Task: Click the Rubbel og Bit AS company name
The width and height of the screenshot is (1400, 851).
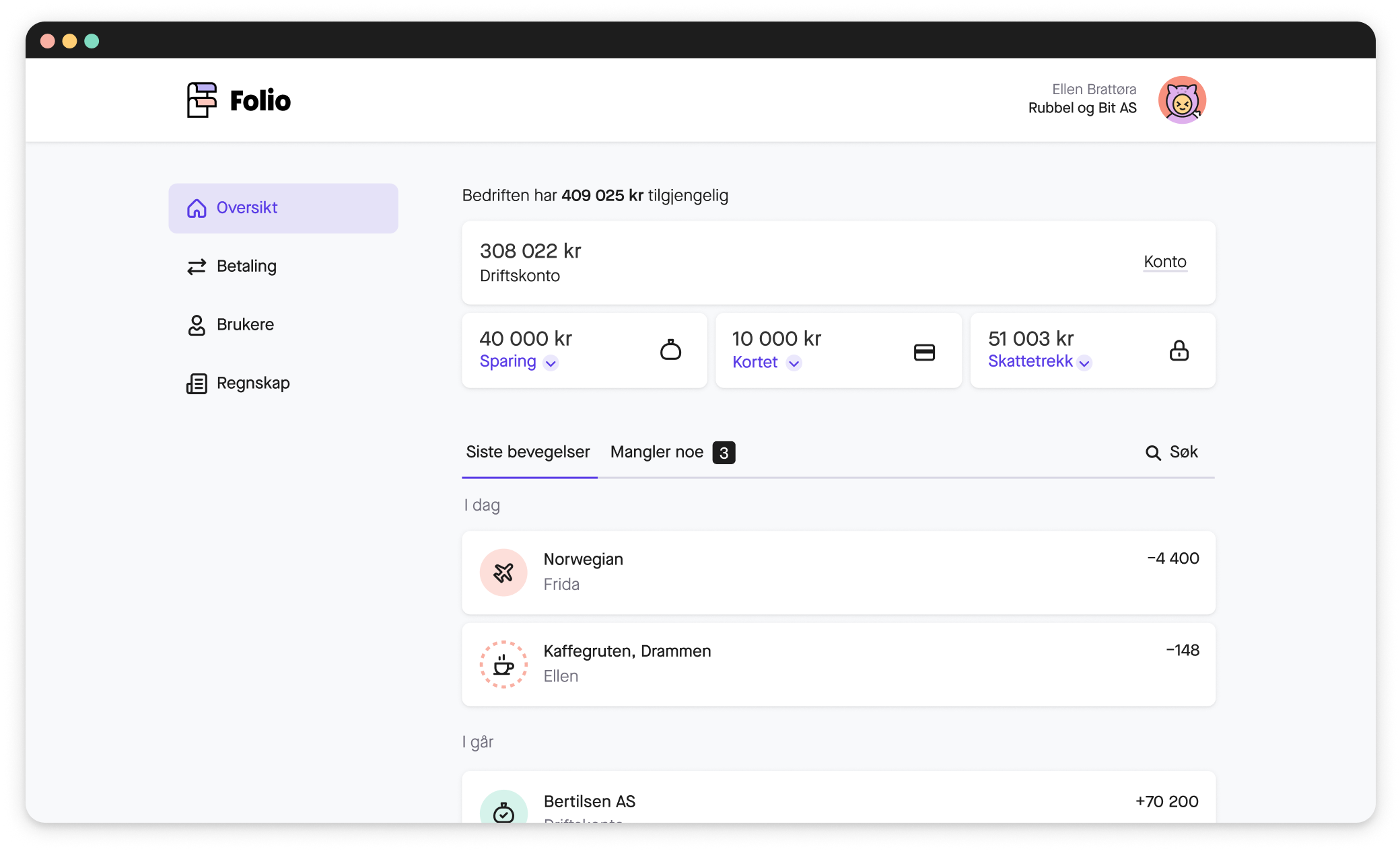Action: [1082, 108]
